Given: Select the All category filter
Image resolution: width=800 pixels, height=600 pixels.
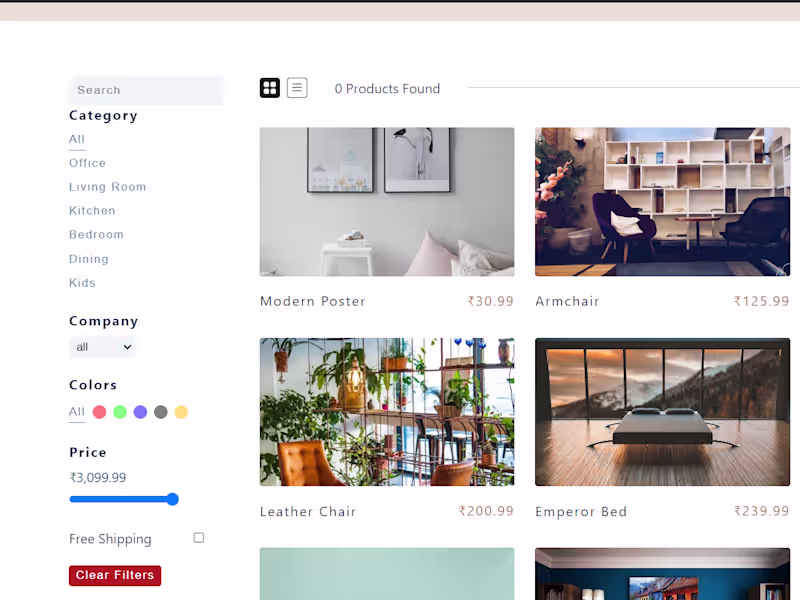Looking at the screenshot, I should pyautogui.click(x=77, y=139).
